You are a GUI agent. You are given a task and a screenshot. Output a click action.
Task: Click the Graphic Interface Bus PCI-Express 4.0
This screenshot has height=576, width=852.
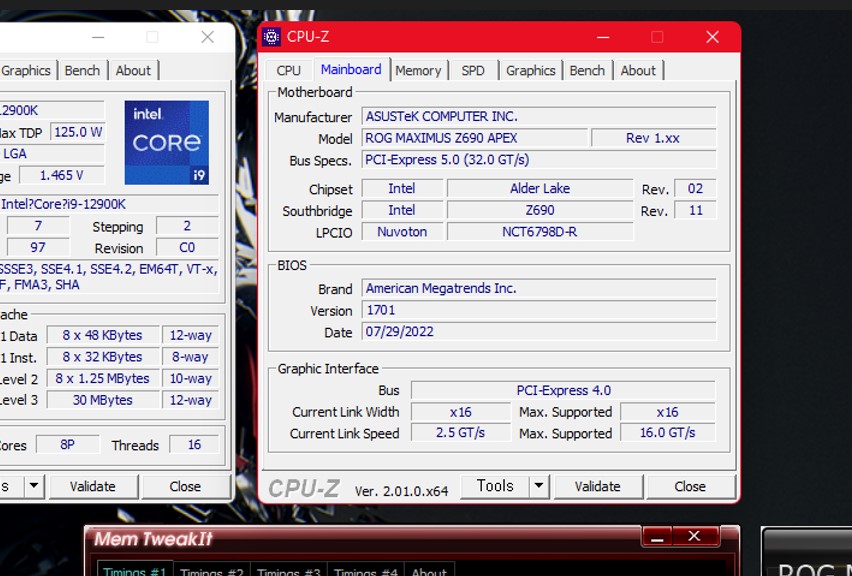pyautogui.click(x=563, y=390)
